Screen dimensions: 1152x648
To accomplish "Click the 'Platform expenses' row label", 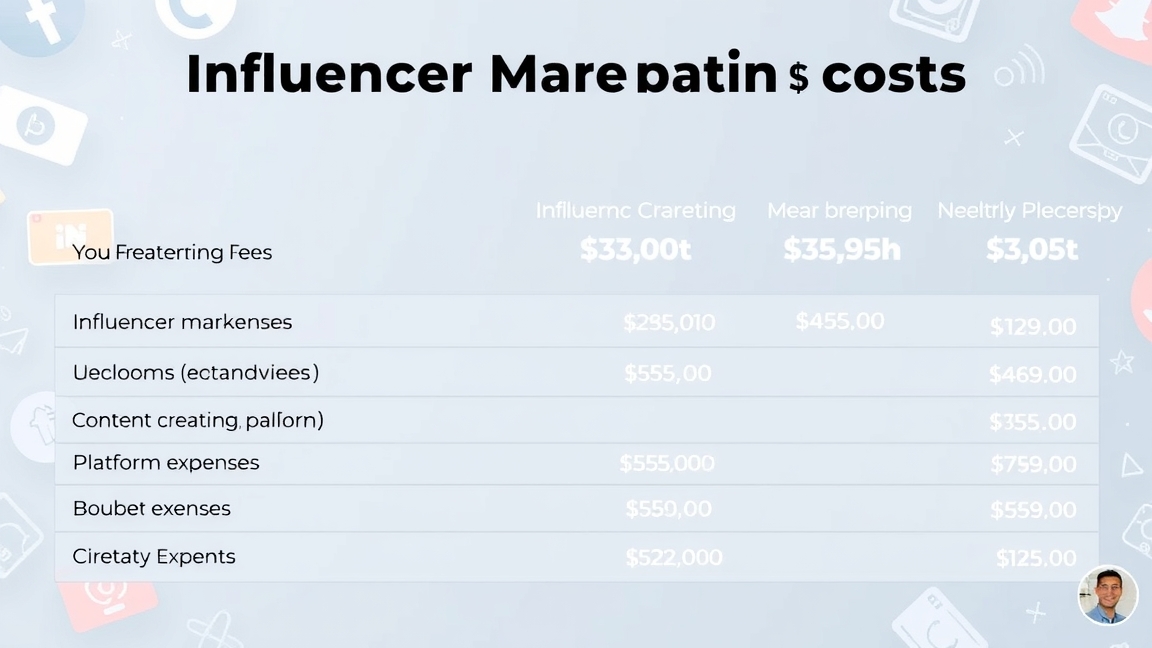I will pyautogui.click(x=166, y=463).
